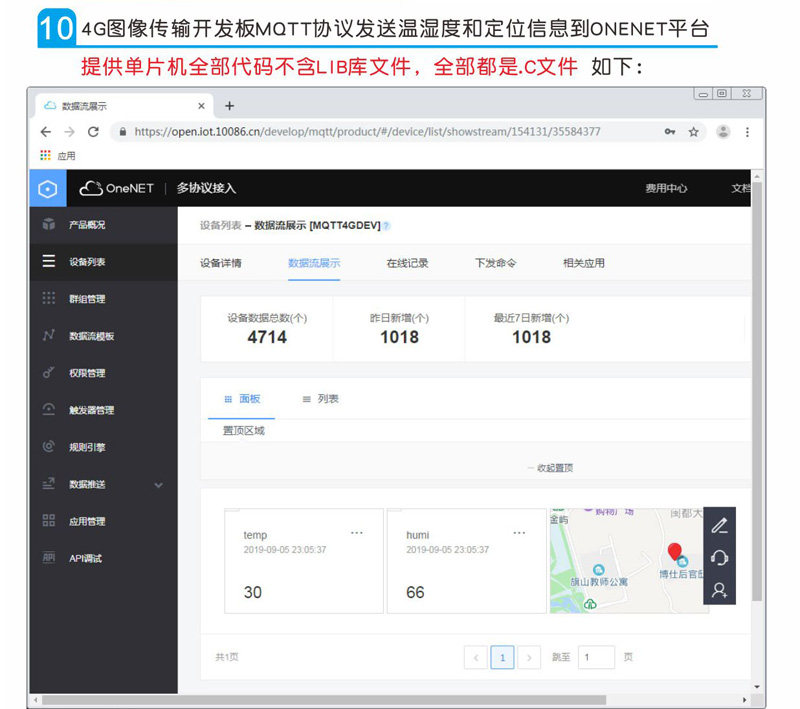The width and height of the screenshot is (800, 709).
Task: Bookmark page with the star icon
Action: (693, 132)
